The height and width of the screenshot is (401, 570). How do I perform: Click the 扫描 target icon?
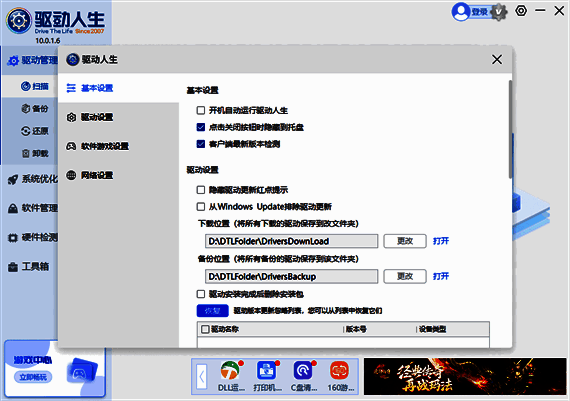(x=25, y=86)
